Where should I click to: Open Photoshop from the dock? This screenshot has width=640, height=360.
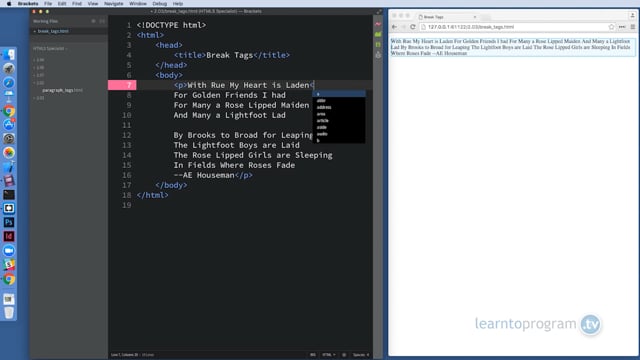[9, 222]
